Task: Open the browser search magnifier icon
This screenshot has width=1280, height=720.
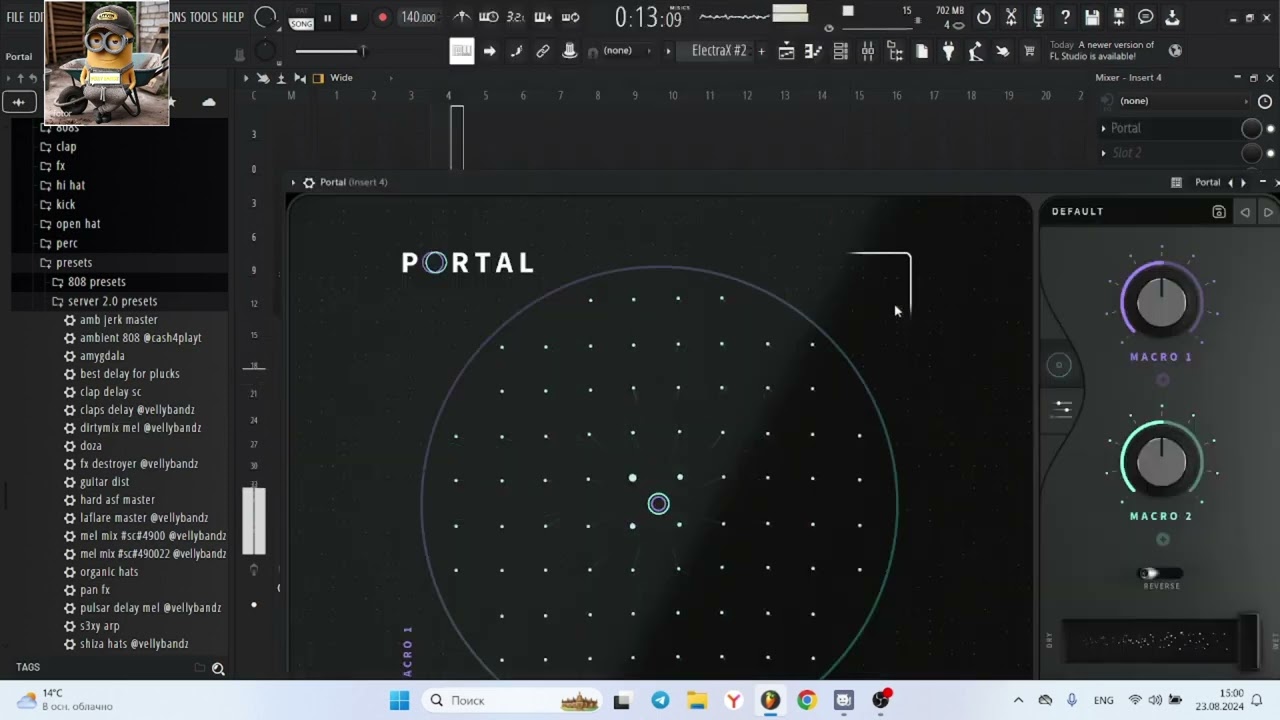Action: (218, 668)
